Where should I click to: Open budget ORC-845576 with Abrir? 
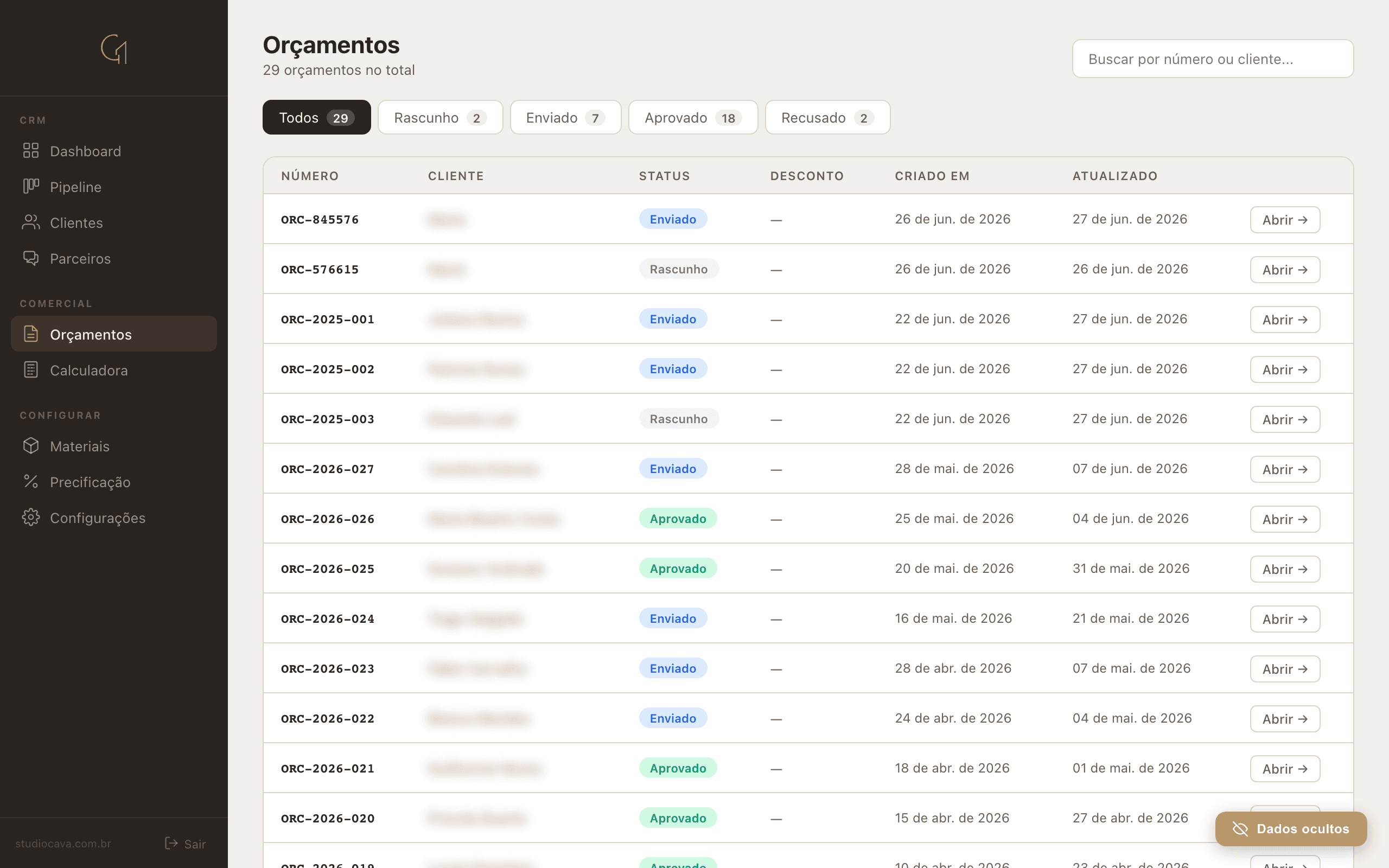1284,220
